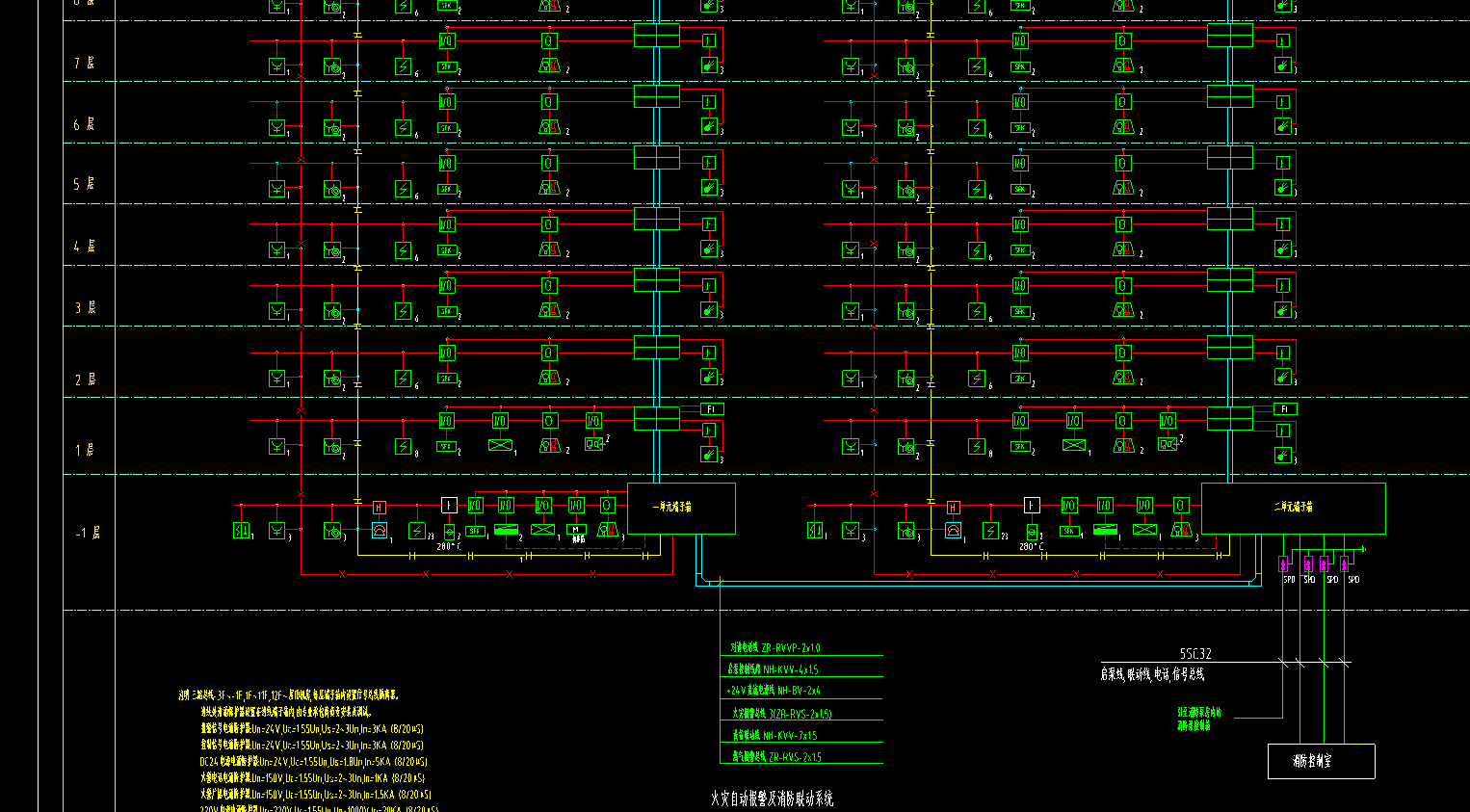Select the white box symbol in unit one basement
The height and width of the screenshot is (812, 1470).
pyautogui.click(x=449, y=506)
